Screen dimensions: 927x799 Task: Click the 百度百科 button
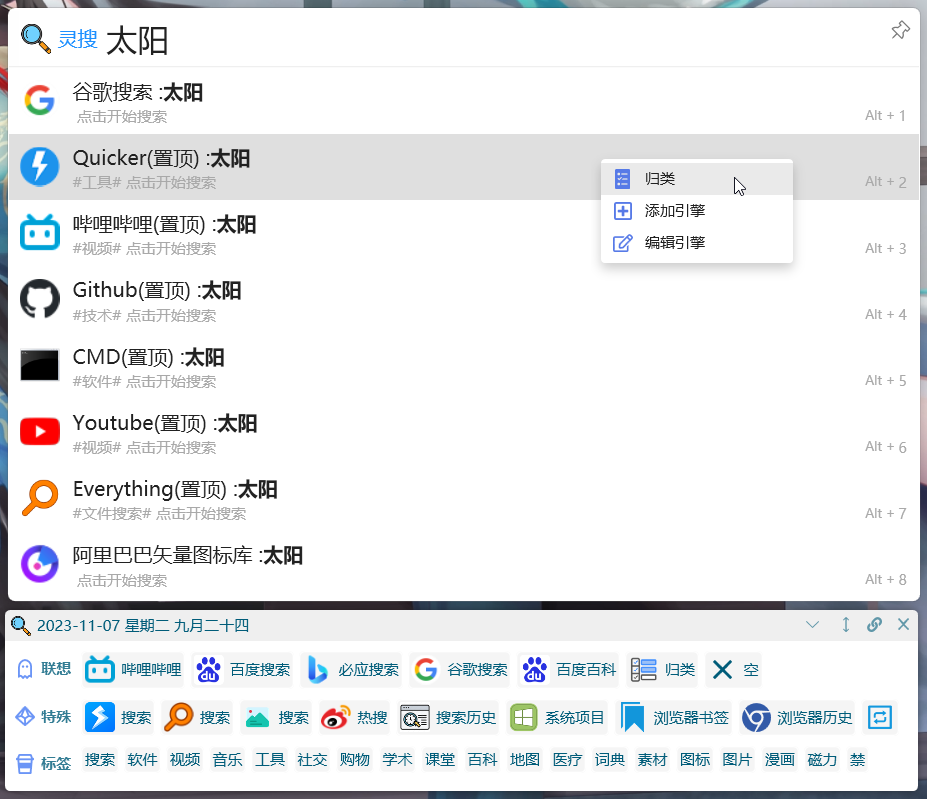coord(569,670)
